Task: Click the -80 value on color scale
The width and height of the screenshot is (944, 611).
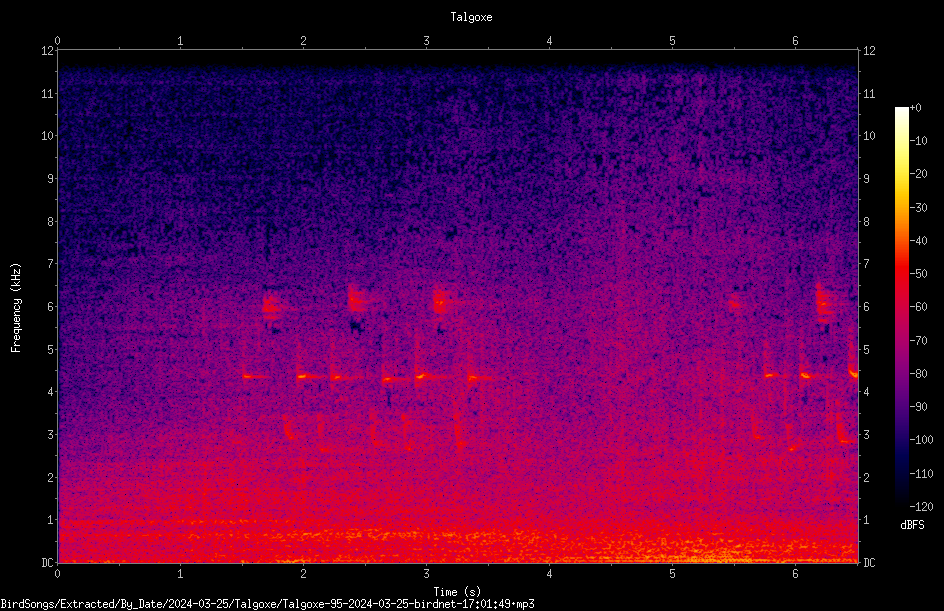Action: [918, 373]
